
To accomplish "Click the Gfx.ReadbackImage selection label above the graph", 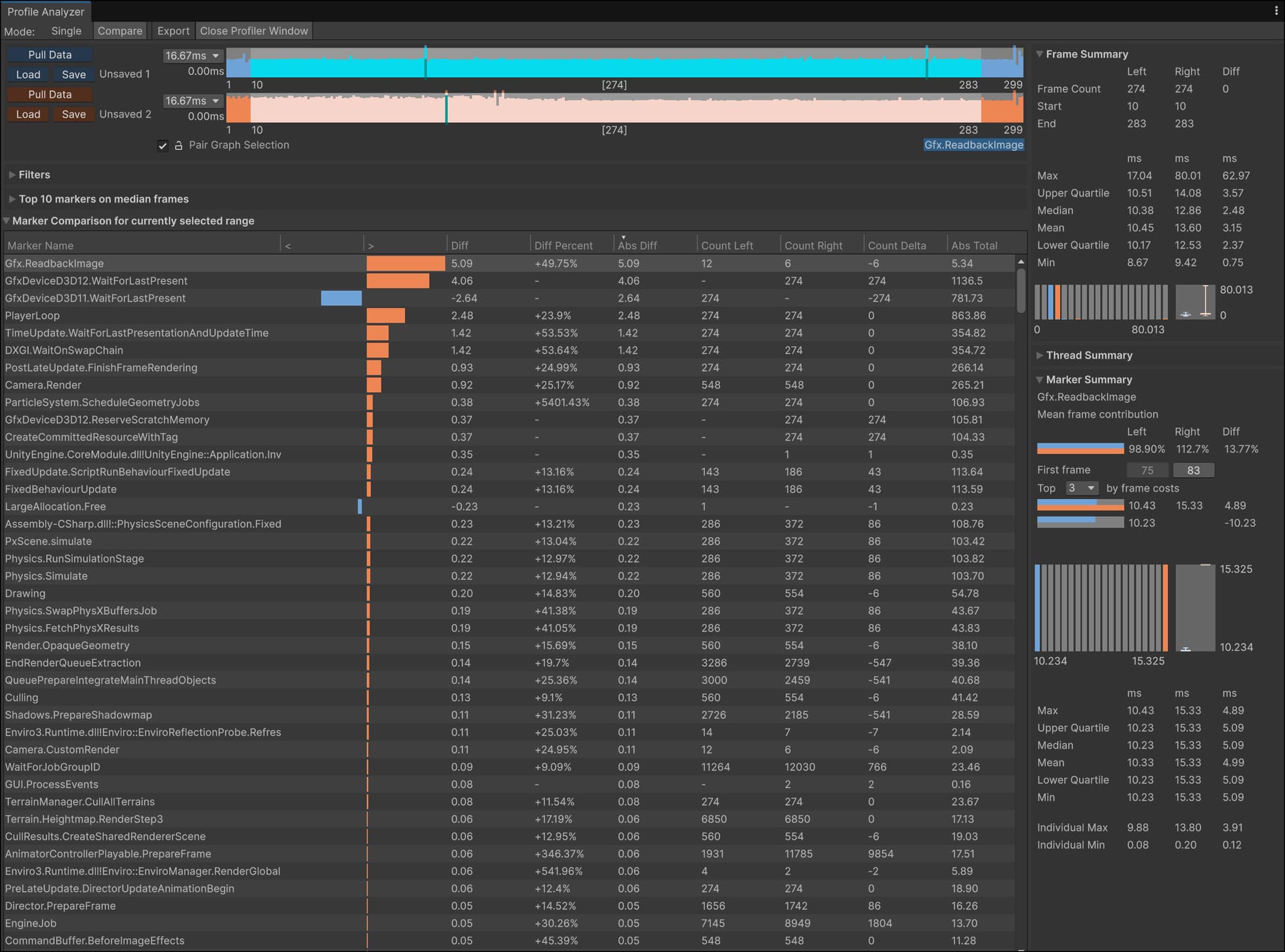I will (974, 145).
